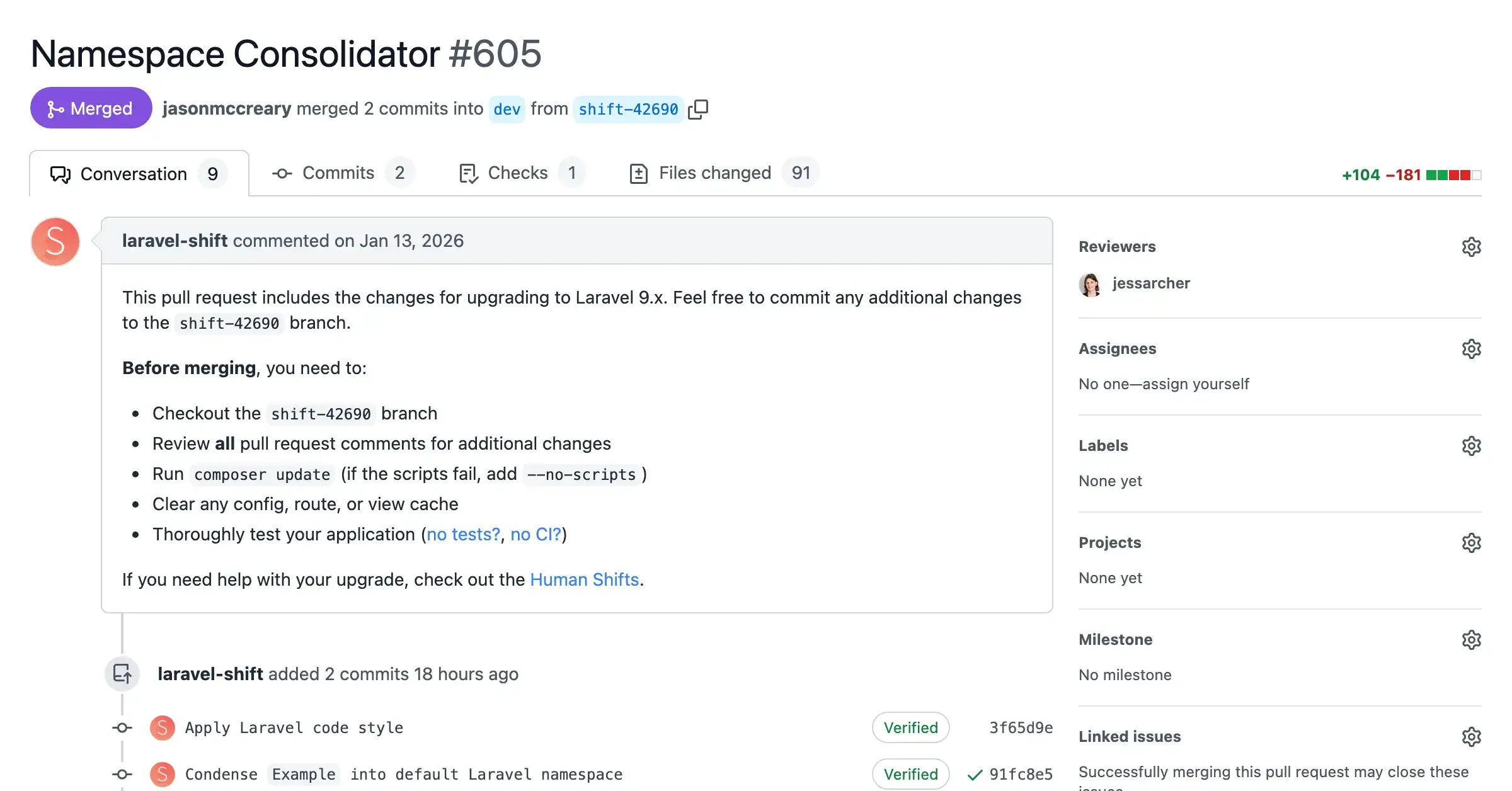The image size is (1512, 791).
Task: Open the Labels settings gear
Action: point(1472,446)
